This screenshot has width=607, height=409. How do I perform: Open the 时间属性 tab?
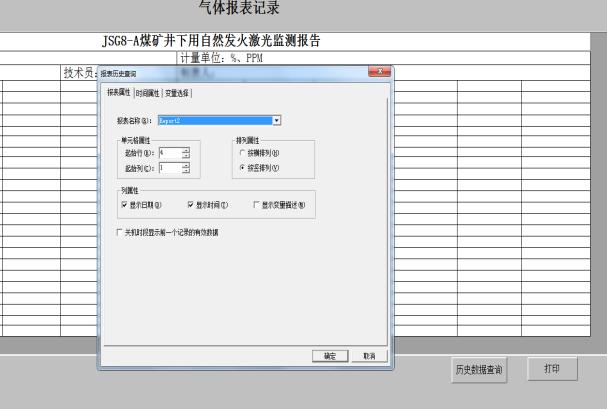point(146,93)
